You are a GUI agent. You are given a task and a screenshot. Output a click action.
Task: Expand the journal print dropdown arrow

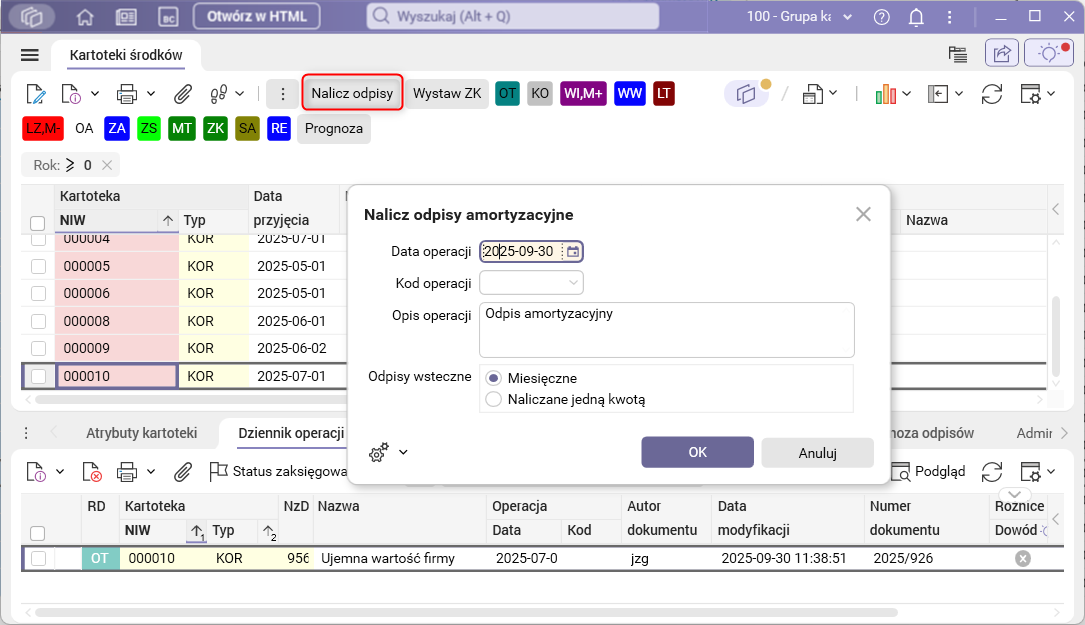tap(151, 472)
